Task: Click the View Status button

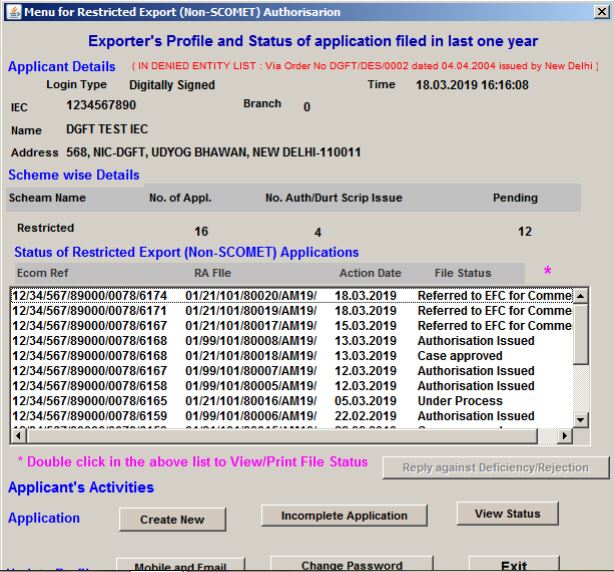Action: click(x=507, y=514)
